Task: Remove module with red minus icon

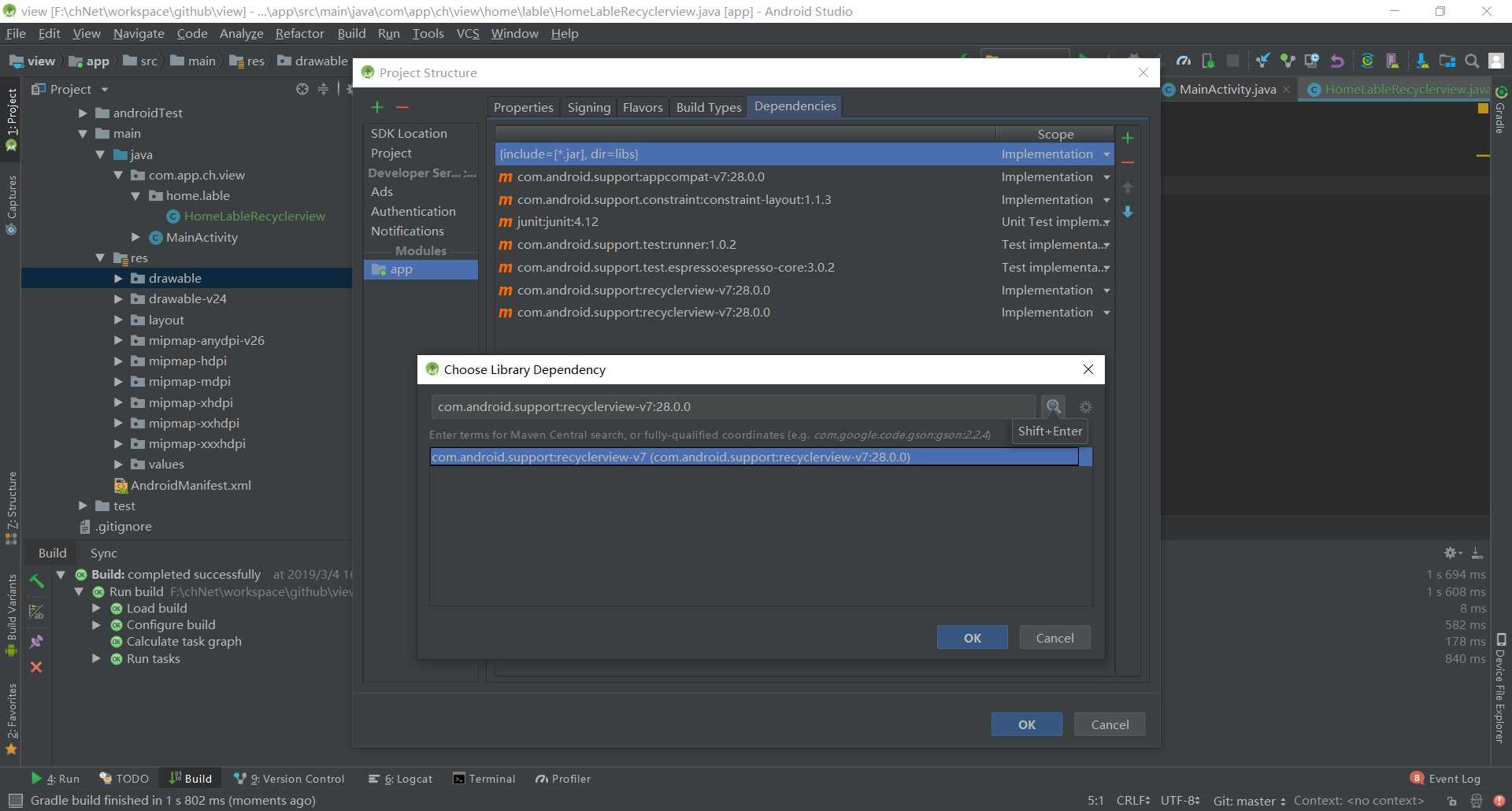Action: (402, 107)
